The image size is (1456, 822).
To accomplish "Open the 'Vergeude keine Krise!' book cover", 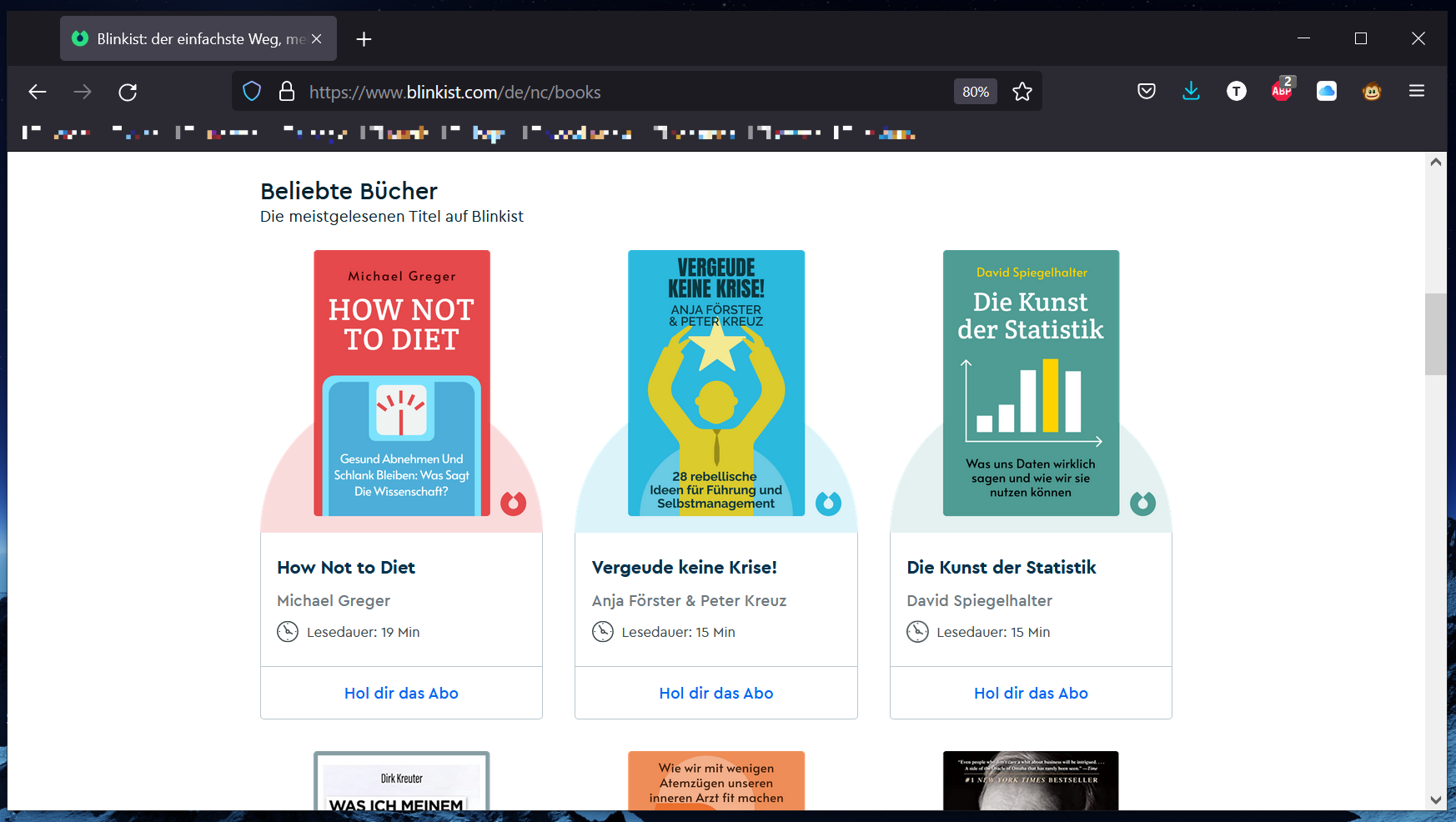I will click(716, 383).
